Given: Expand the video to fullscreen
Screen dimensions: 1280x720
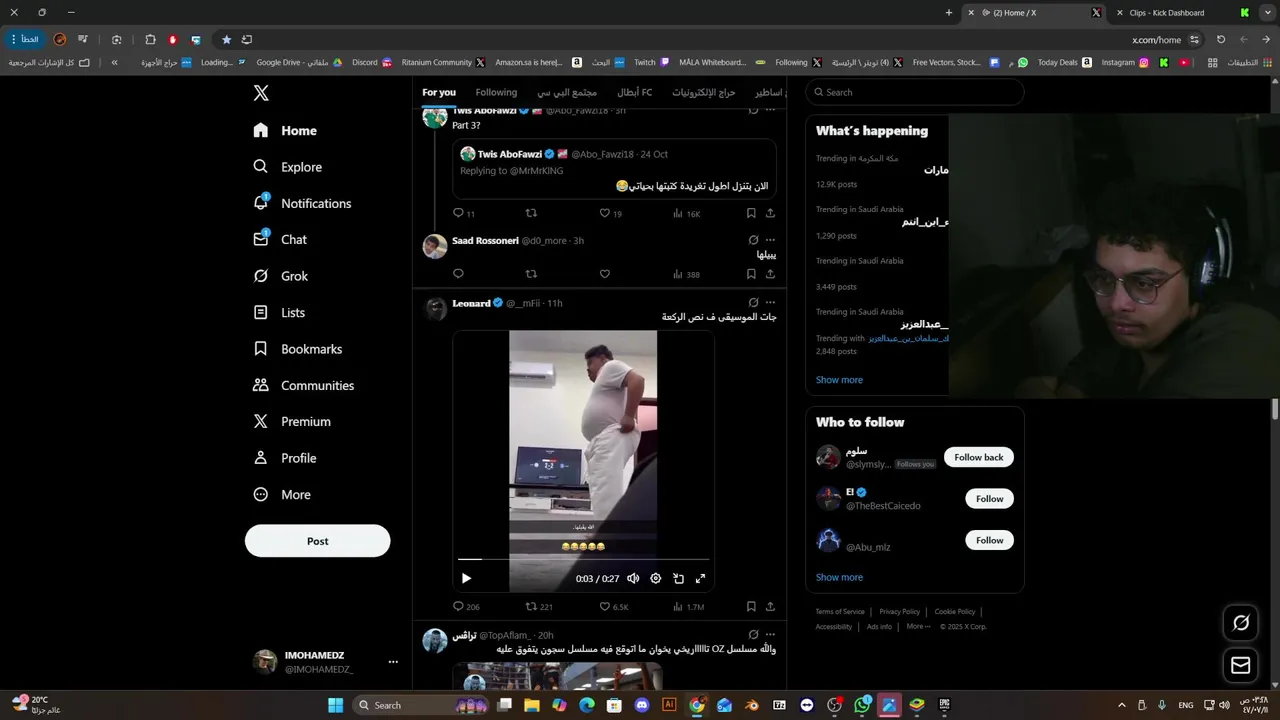Looking at the screenshot, I should (700, 578).
